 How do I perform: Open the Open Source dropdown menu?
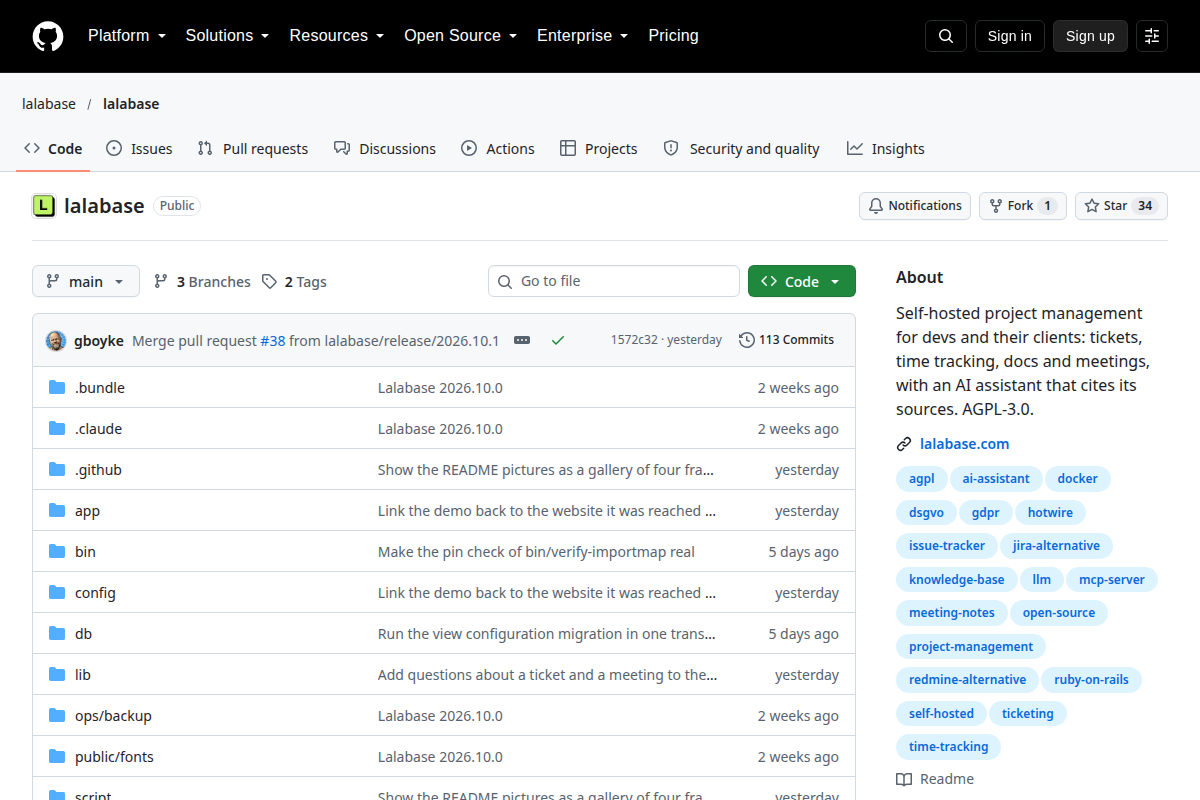pos(461,36)
